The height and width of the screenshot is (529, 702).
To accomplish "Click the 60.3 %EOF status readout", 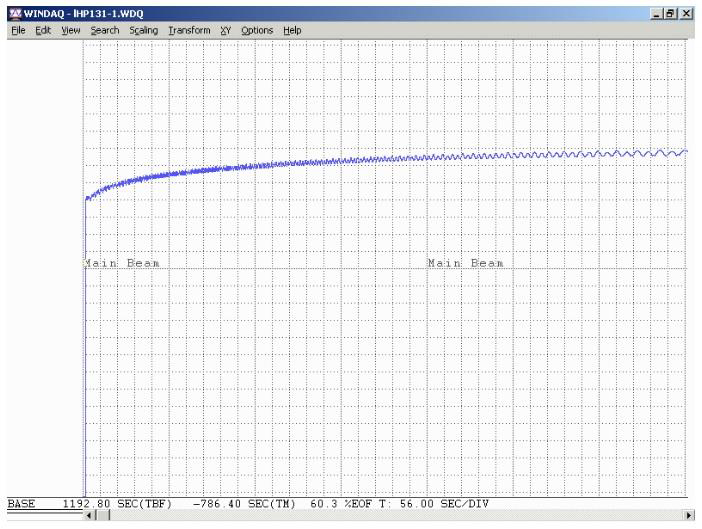I will tap(341, 504).
